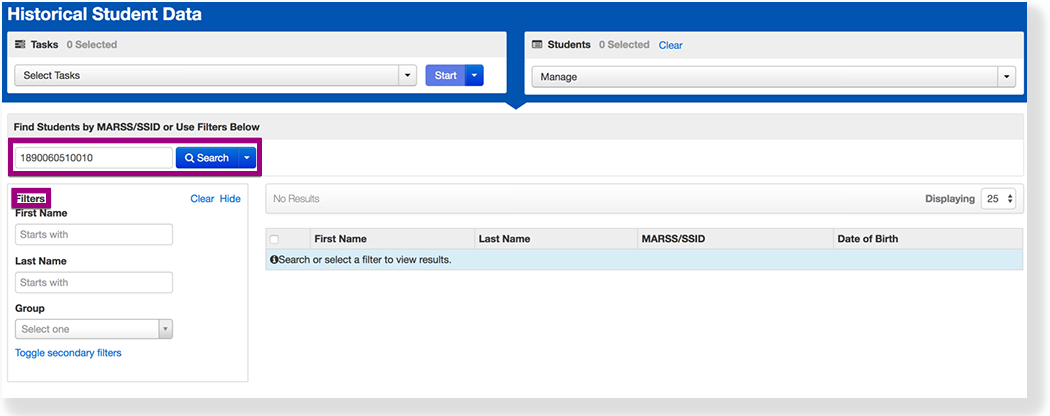Open the Select Tasks dropdown
Screen dimensions: 1050x416
click(x=215, y=76)
